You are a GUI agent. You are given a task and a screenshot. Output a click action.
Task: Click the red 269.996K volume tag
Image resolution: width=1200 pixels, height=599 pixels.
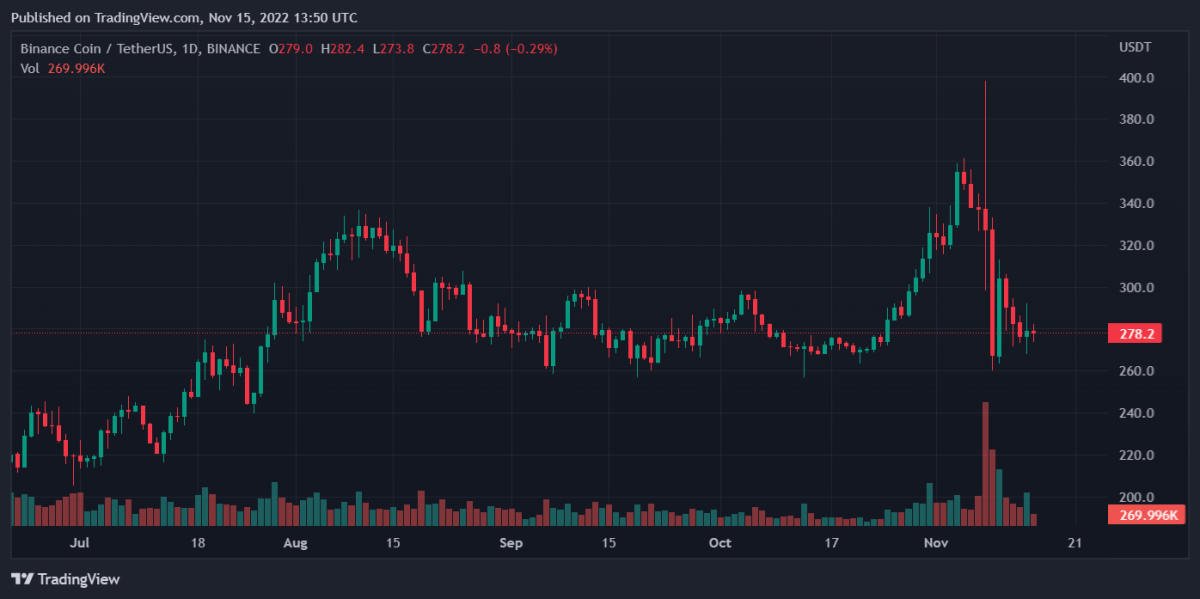click(x=1148, y=516)
